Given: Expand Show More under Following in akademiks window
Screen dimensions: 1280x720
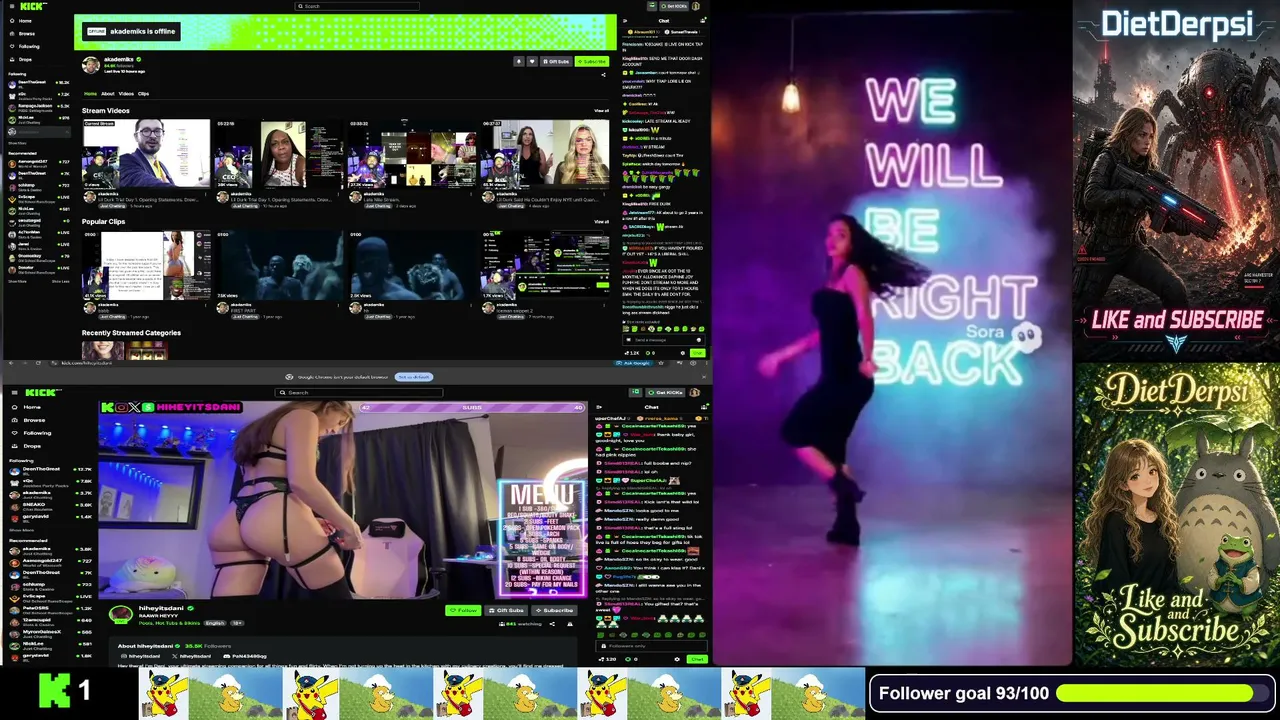Looking at the screenshot, I should [17, 143].
